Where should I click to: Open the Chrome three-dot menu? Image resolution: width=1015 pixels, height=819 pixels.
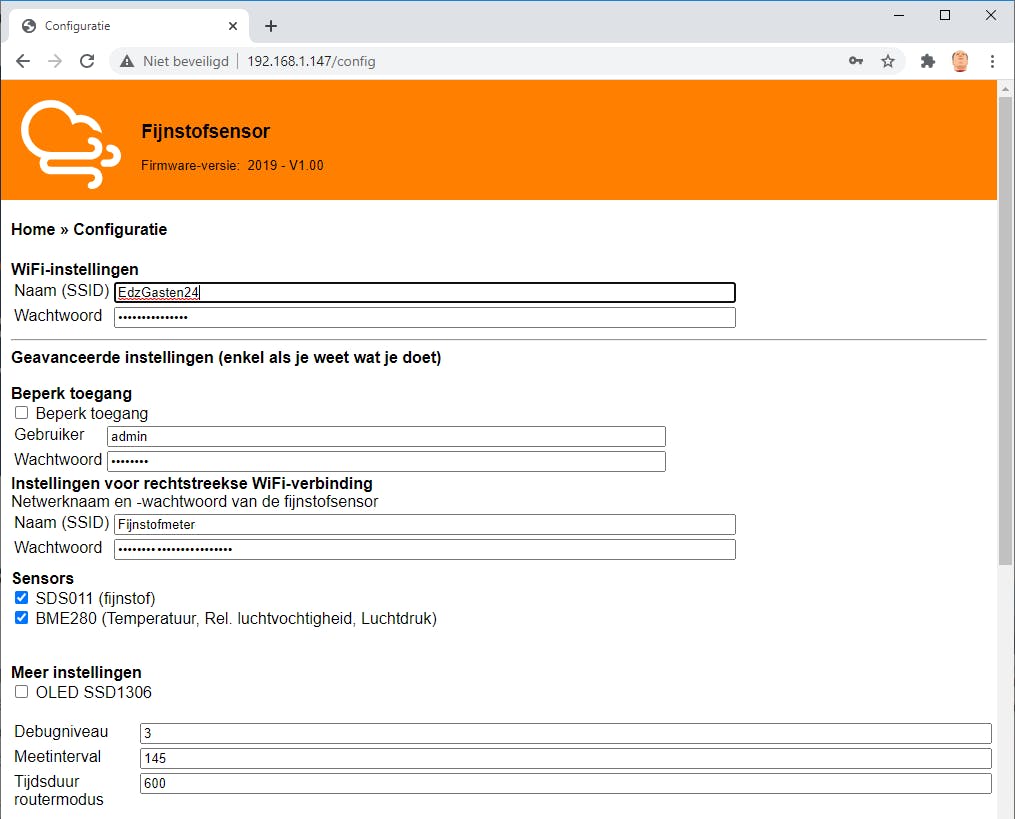pyautogui.click(x=992, y=61)
